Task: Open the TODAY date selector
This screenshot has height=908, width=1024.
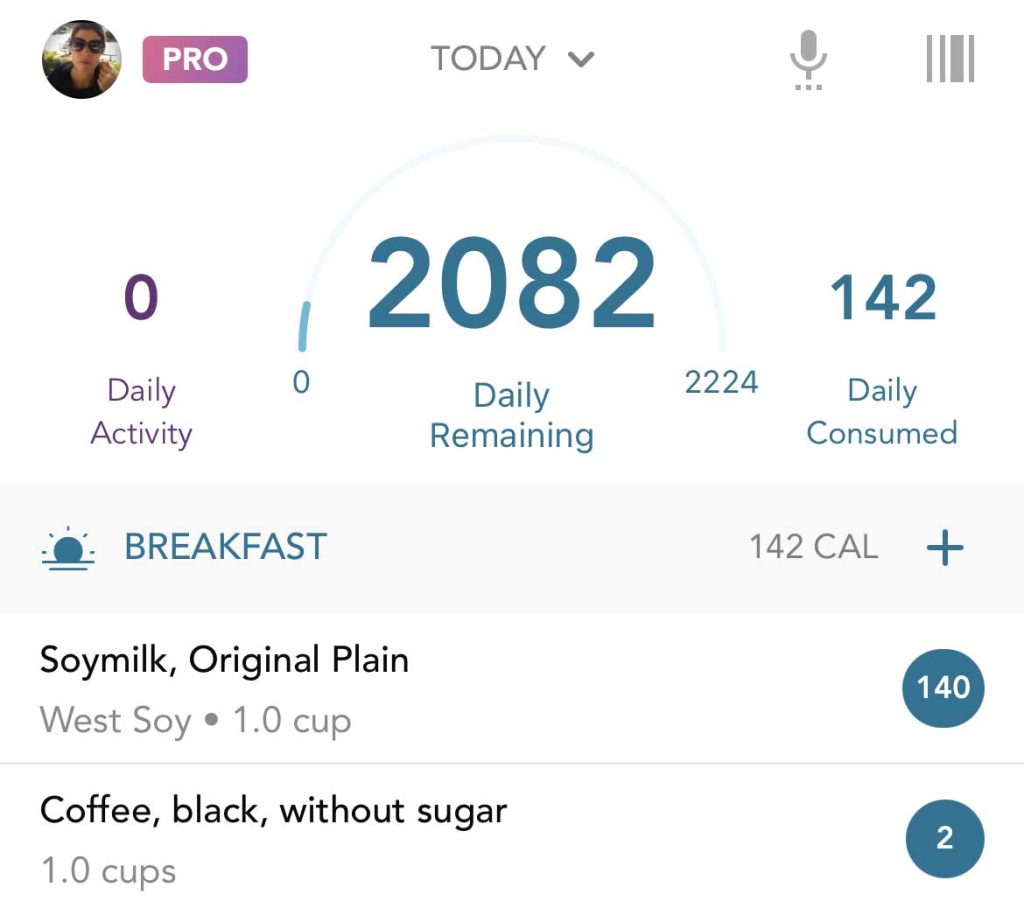Action: pyautogui.click(x=489, y=59)
